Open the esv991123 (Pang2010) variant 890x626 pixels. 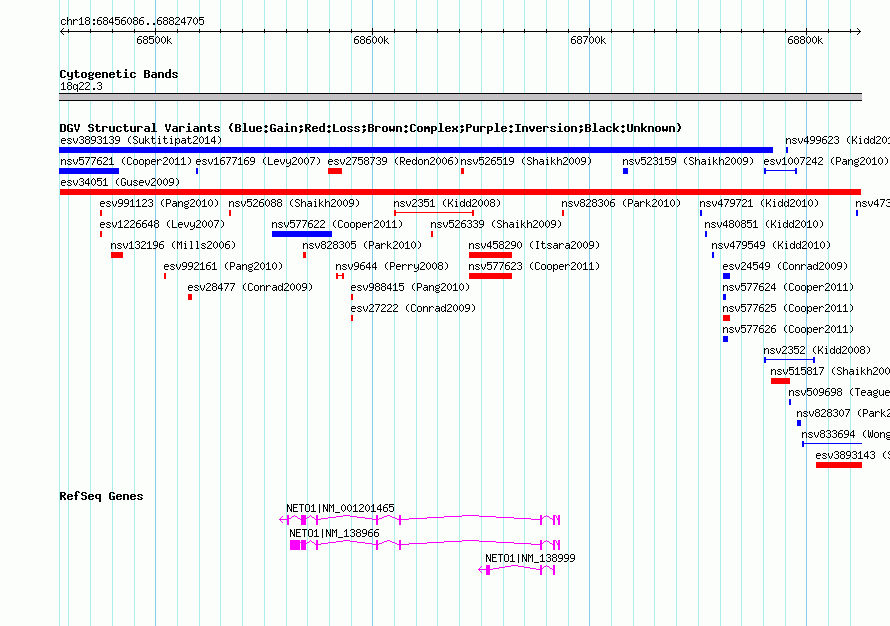click(159, 203)
